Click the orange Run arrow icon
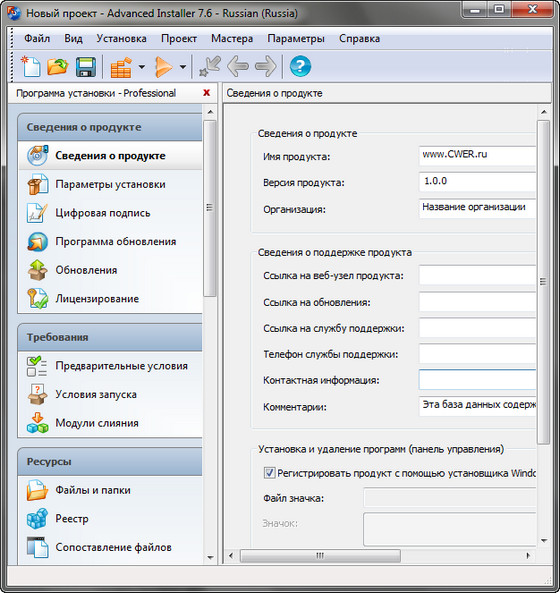560x593 pixels. point(163,67)
